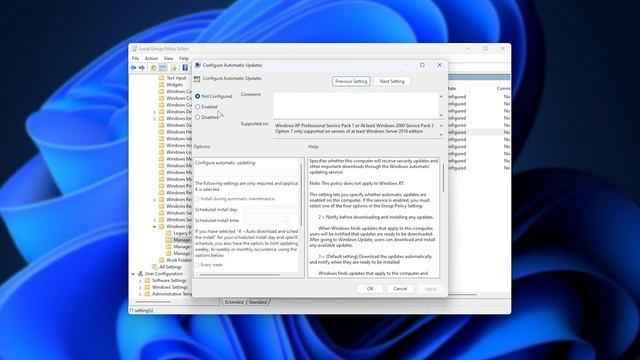This screenshot has height=360, width=640.
Task: Click the '11 setting(s)' status bar text
Action: [141, 311]
